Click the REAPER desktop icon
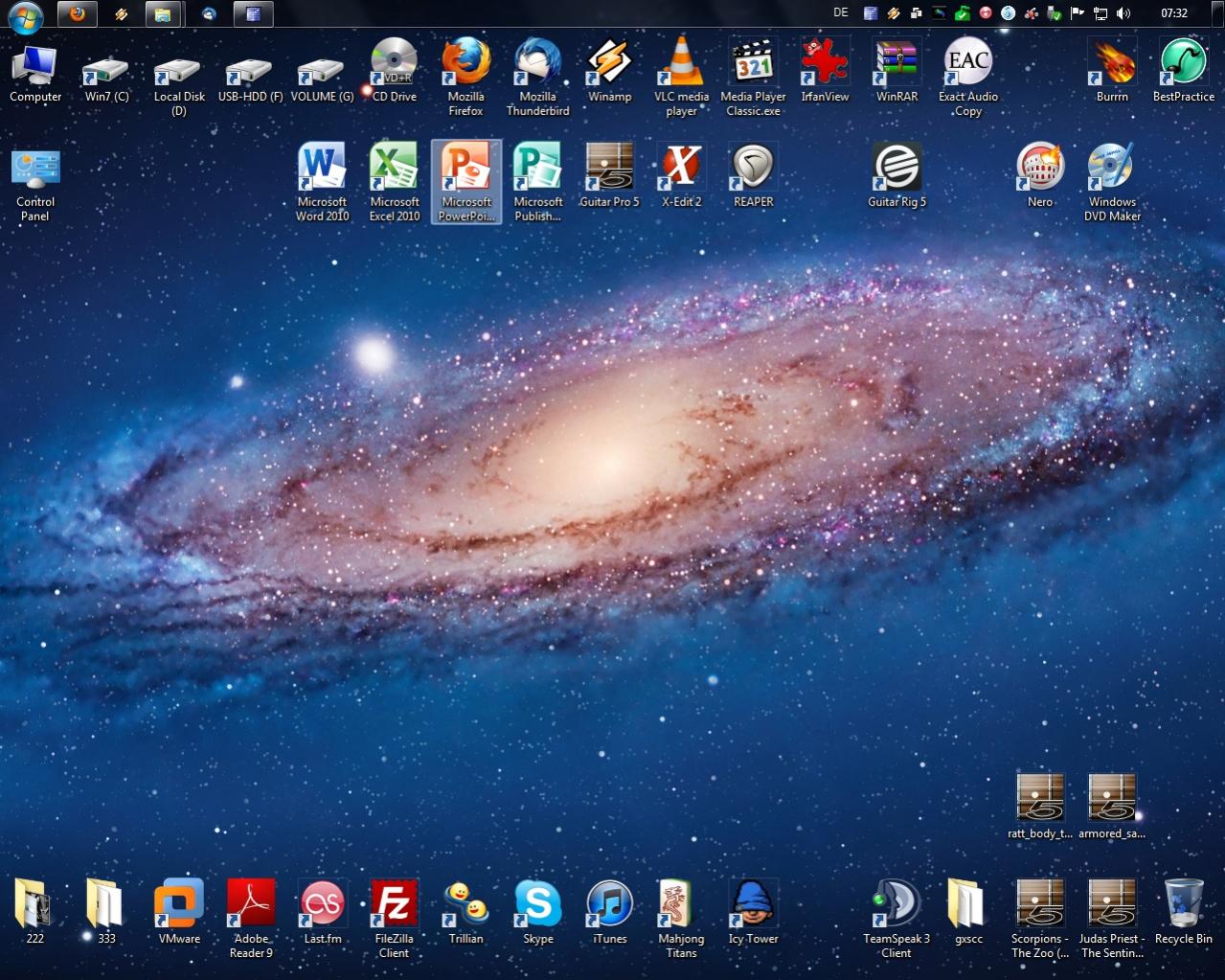This screenshot has height=980, width=1225. [753, 169]
